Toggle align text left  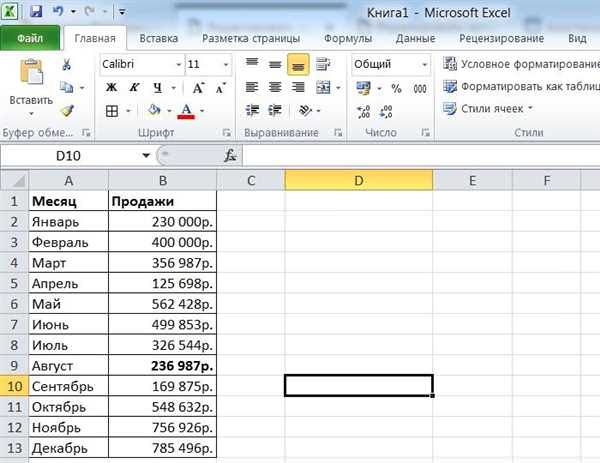point(252,88)
